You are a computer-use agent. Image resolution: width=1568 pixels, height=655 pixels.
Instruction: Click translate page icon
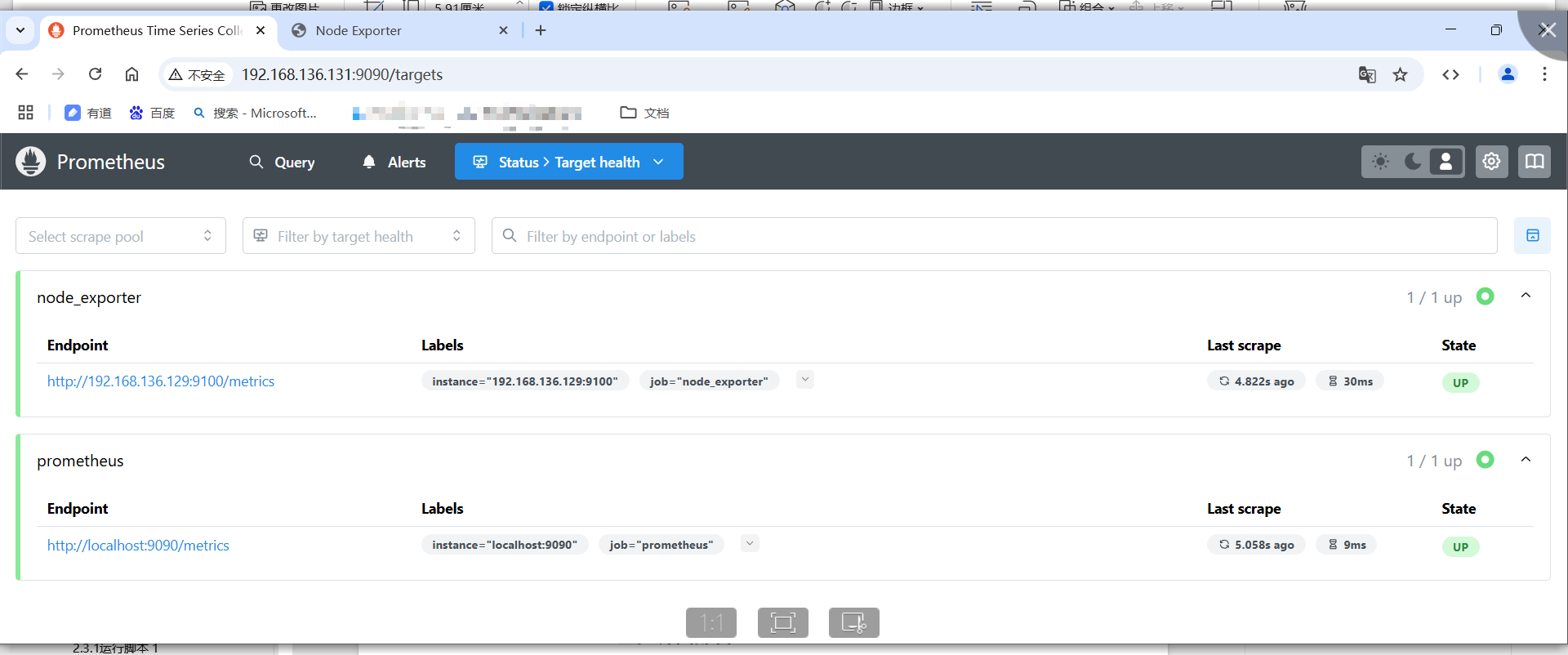tap(1367, 74)
